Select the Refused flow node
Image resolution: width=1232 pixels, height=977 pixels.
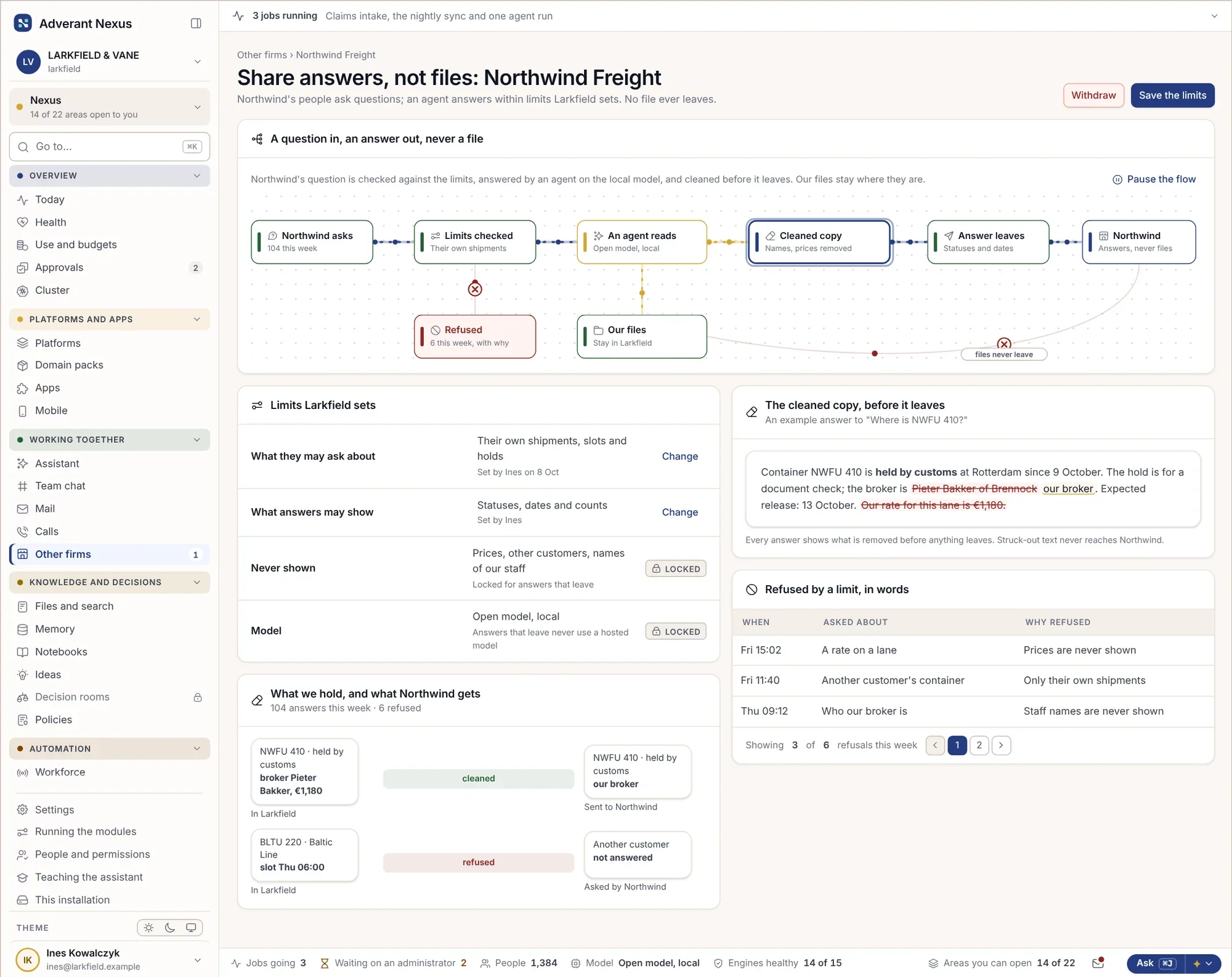tap(475, 336)
